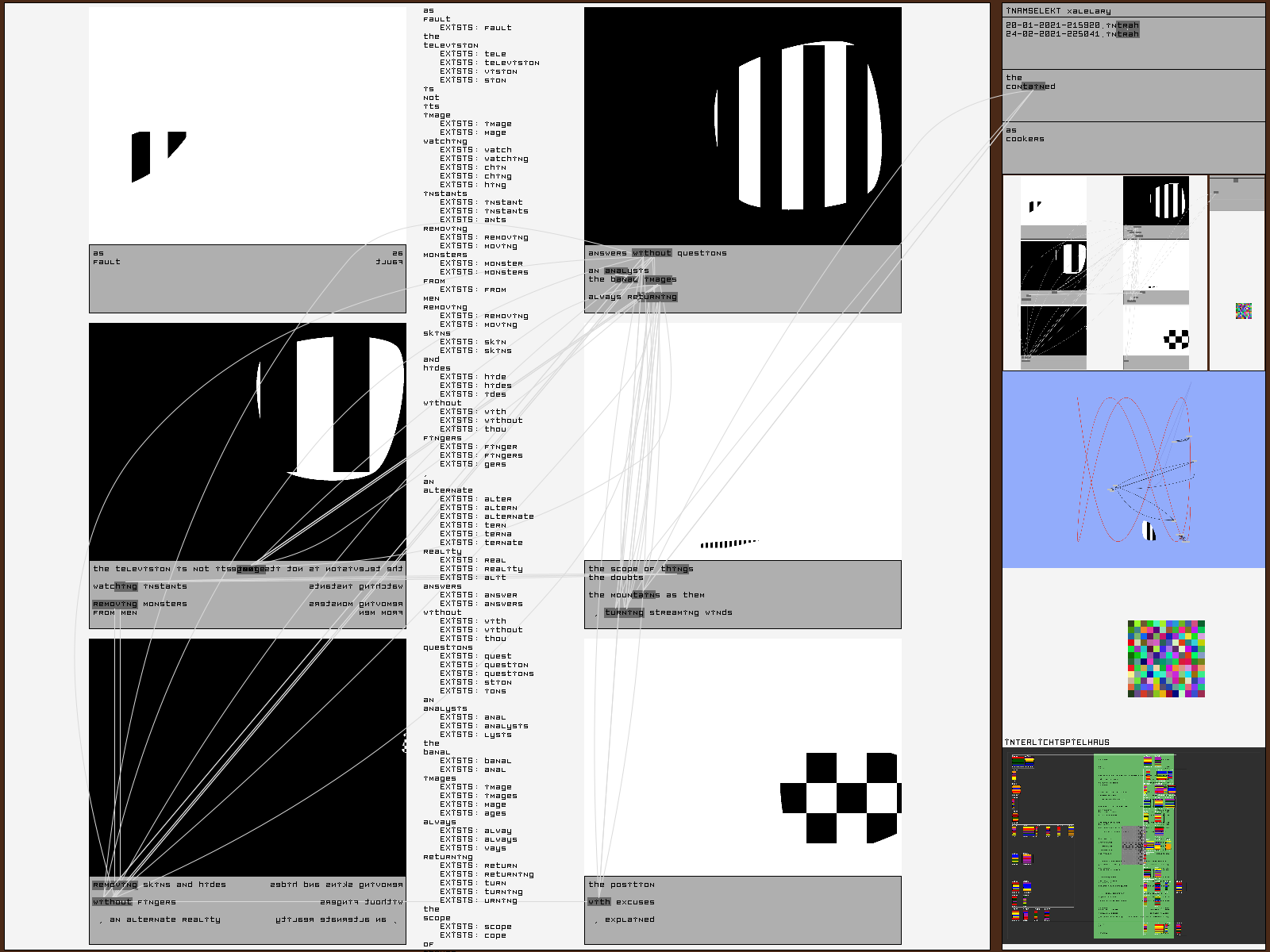Screen dimensions: 1270x952
Task: Click the green column in the bottom preview
Action: (x=1133, y=846)
